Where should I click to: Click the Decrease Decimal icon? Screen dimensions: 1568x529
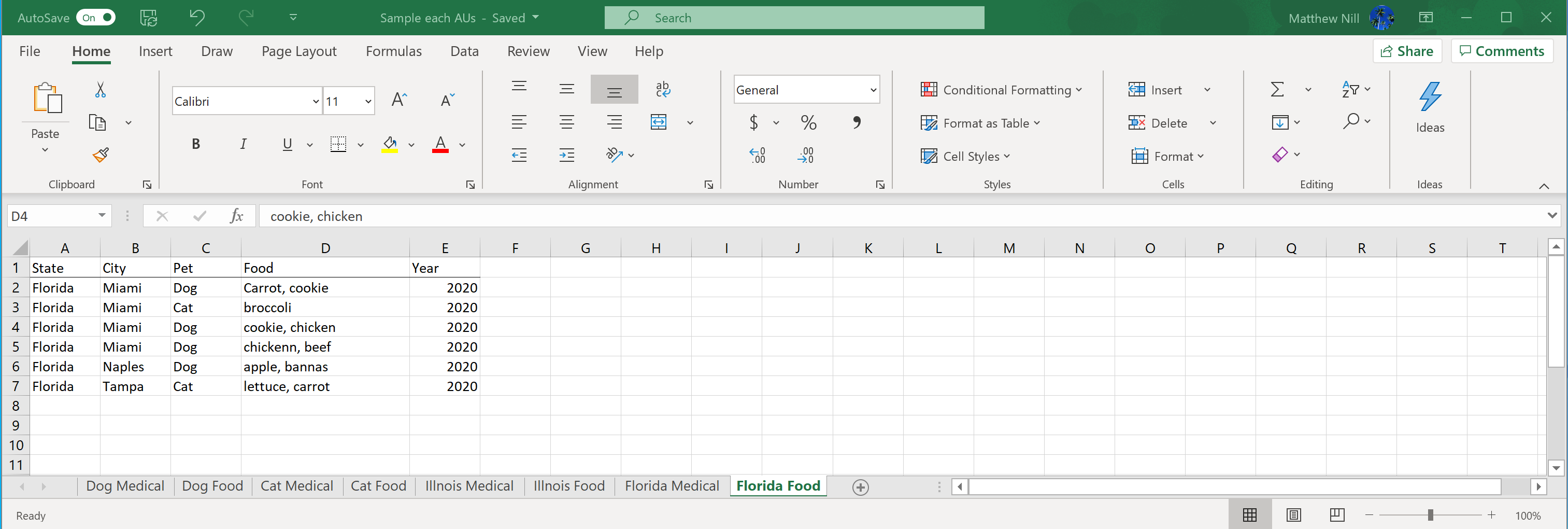click(805, 156)
